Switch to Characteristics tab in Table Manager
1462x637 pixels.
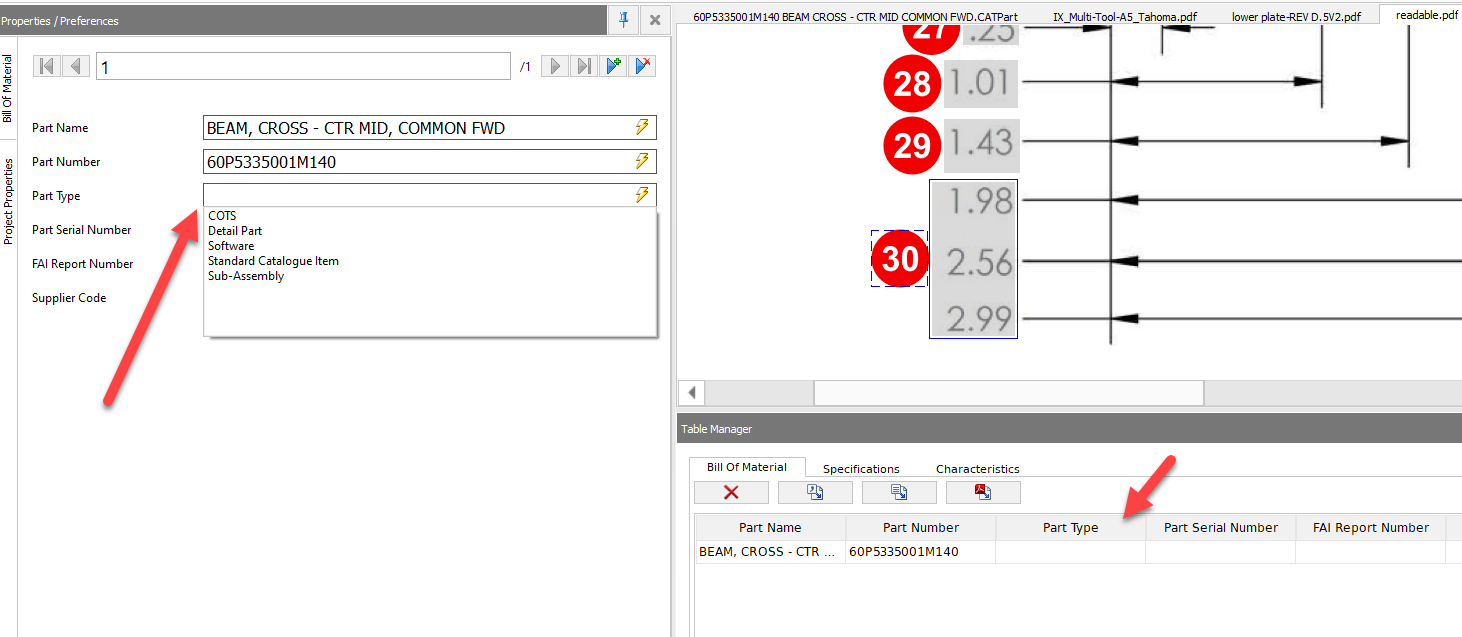tap(978, 469)
